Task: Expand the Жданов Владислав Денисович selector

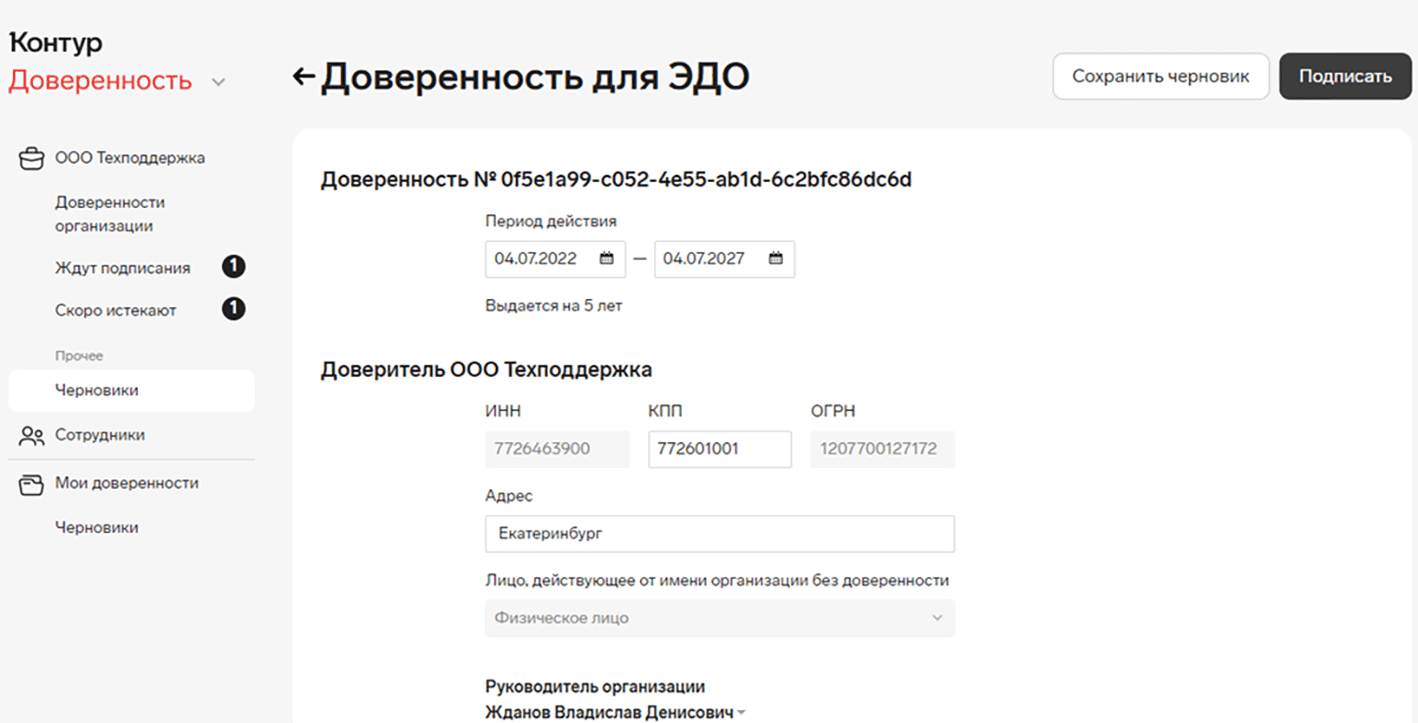Action: 741,713
